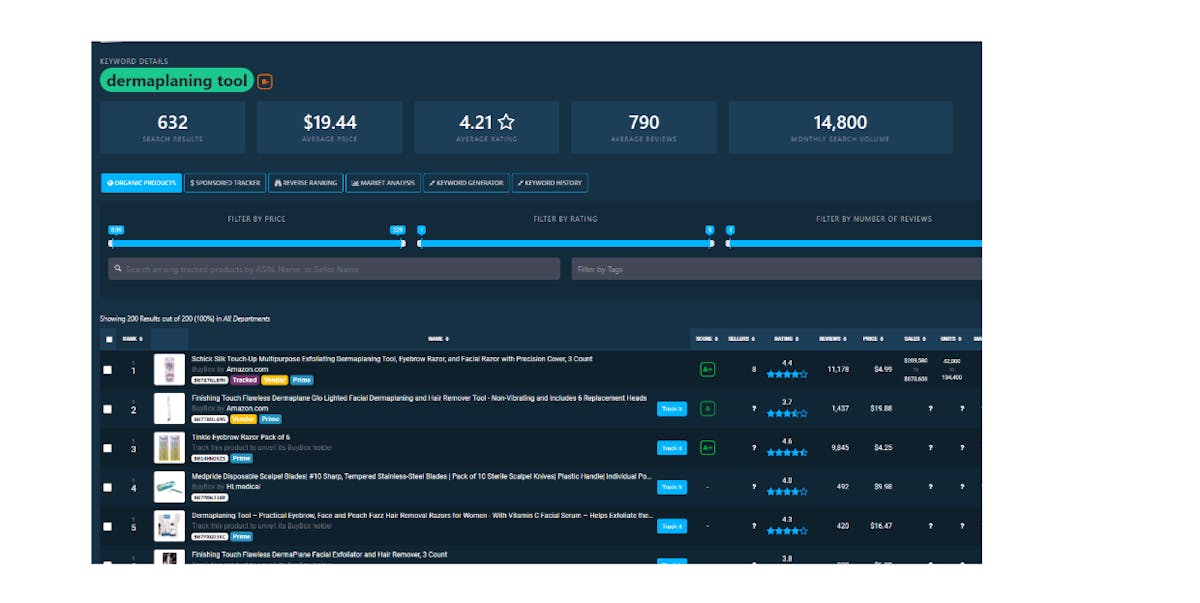This screenshot has height=603, width=1200.
Task: Open the Market Analysis tab
Action: (x=383, y=183)
